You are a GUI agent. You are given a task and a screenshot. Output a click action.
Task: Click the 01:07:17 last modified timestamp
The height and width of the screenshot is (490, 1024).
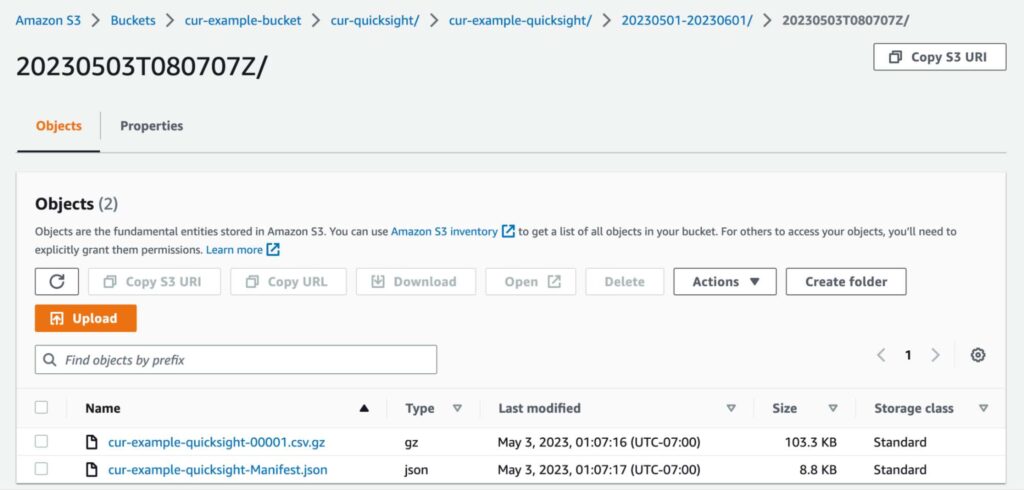click(599, 470)
